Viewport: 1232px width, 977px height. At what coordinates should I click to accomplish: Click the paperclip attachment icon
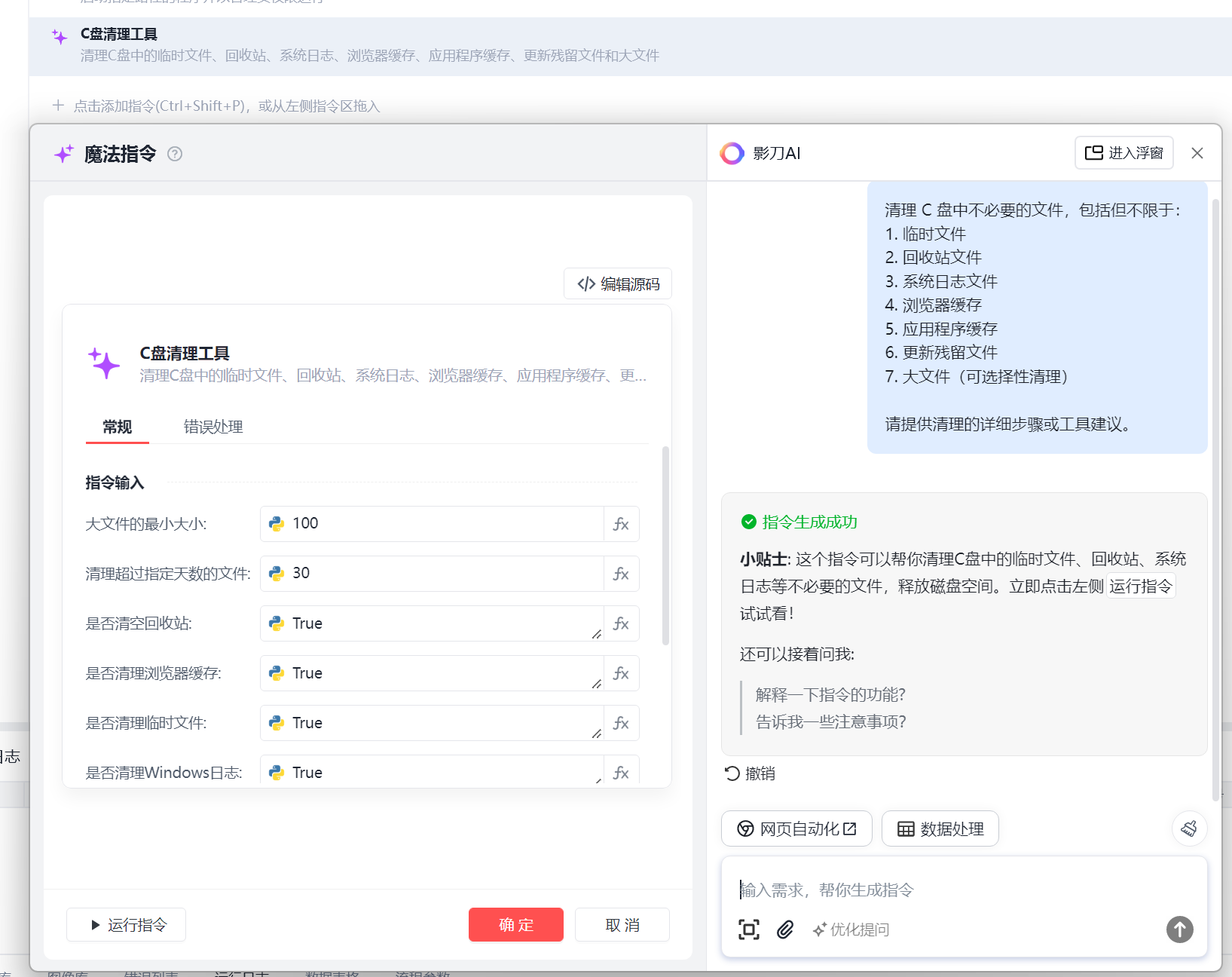[x=785, y=930]
